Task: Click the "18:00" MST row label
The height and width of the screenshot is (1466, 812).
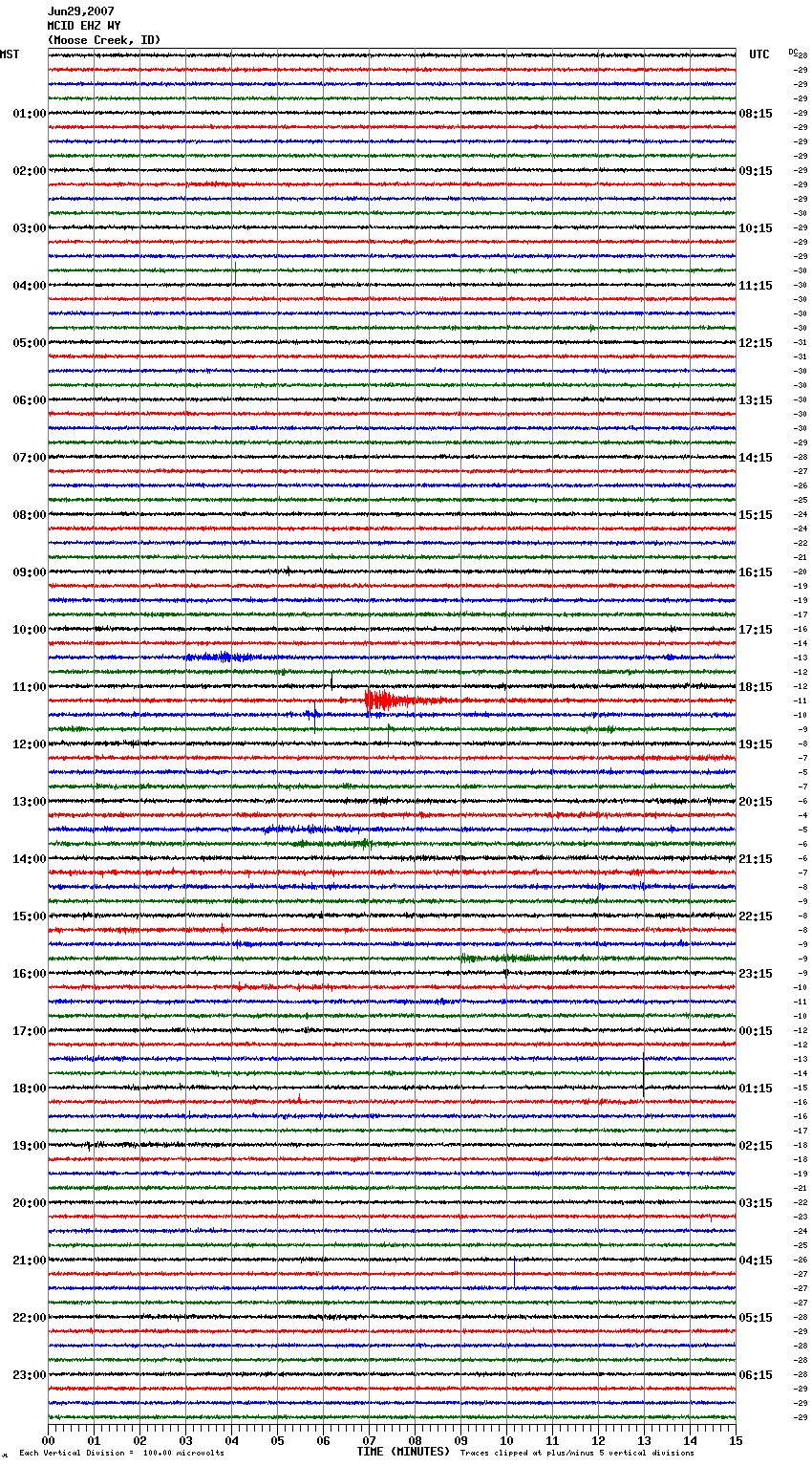Action: pyautogui.click(x=30, y=1089)
